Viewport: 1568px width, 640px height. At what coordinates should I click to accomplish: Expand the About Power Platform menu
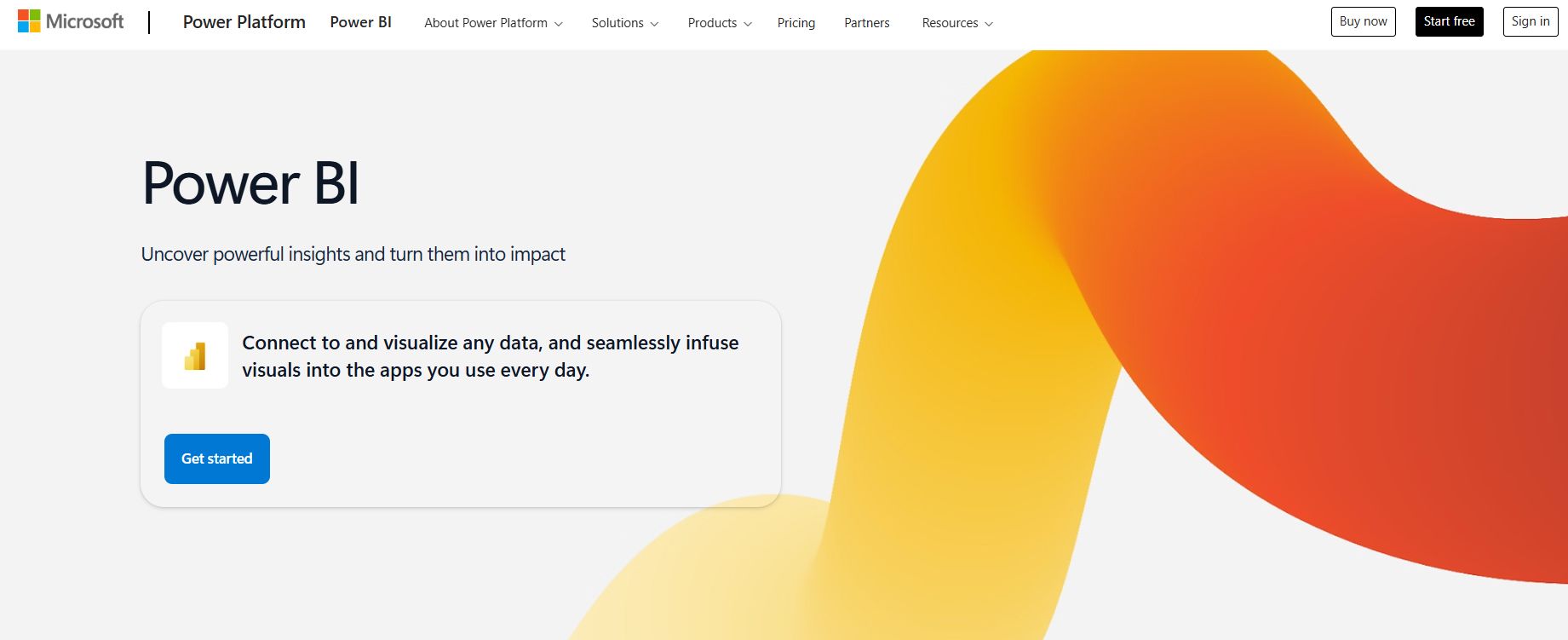point(493,23)
